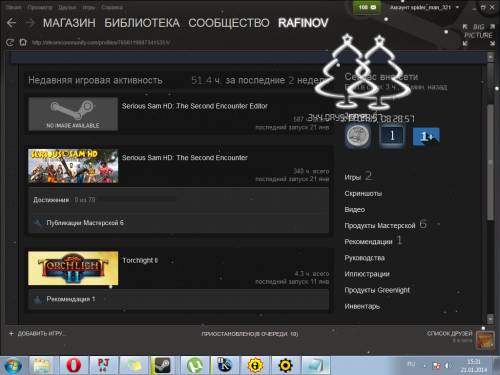
Task: Click the level 1 badge icon
Action: point(392,136)
